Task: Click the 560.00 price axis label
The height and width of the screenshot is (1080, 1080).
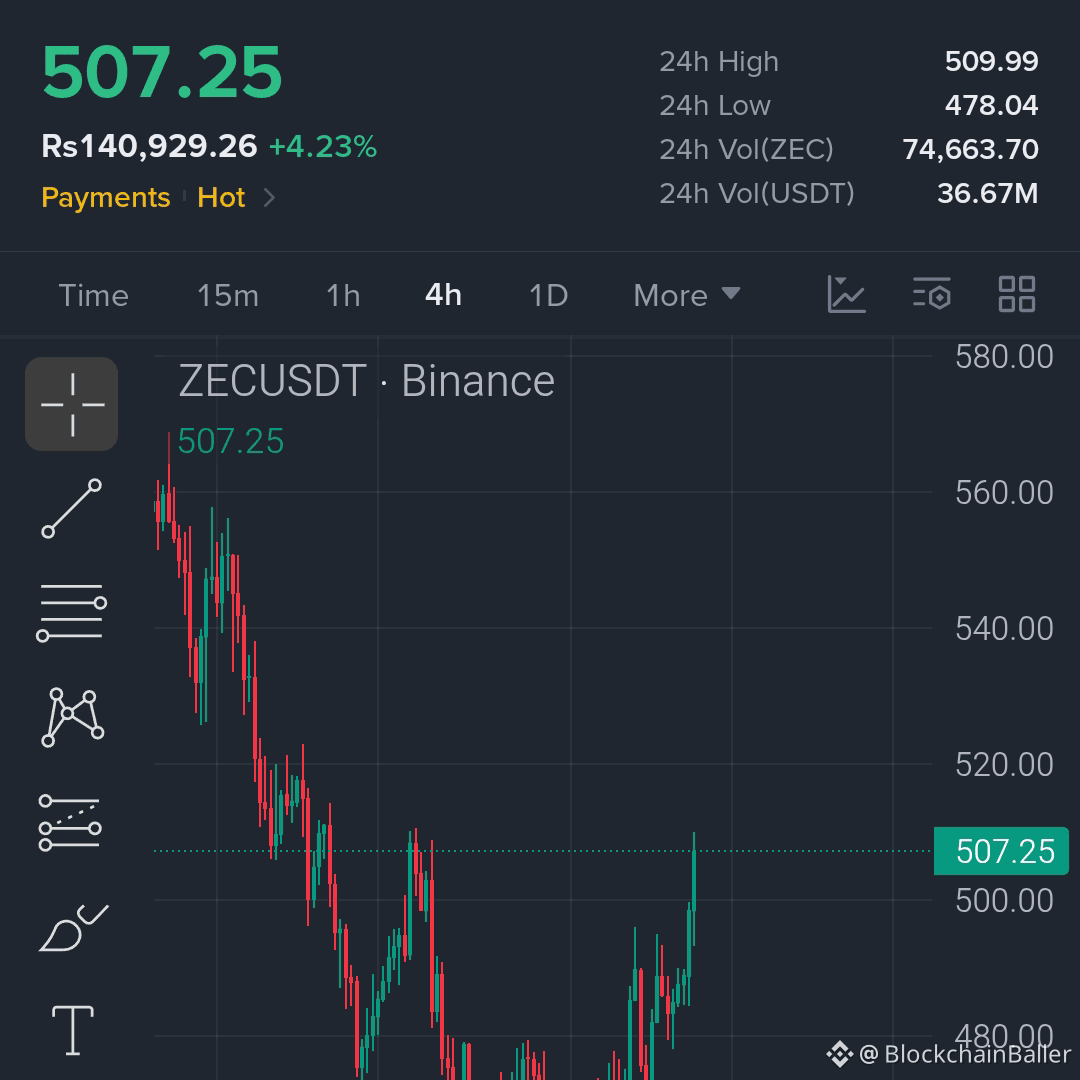Action: click(x=1004, y=492)
